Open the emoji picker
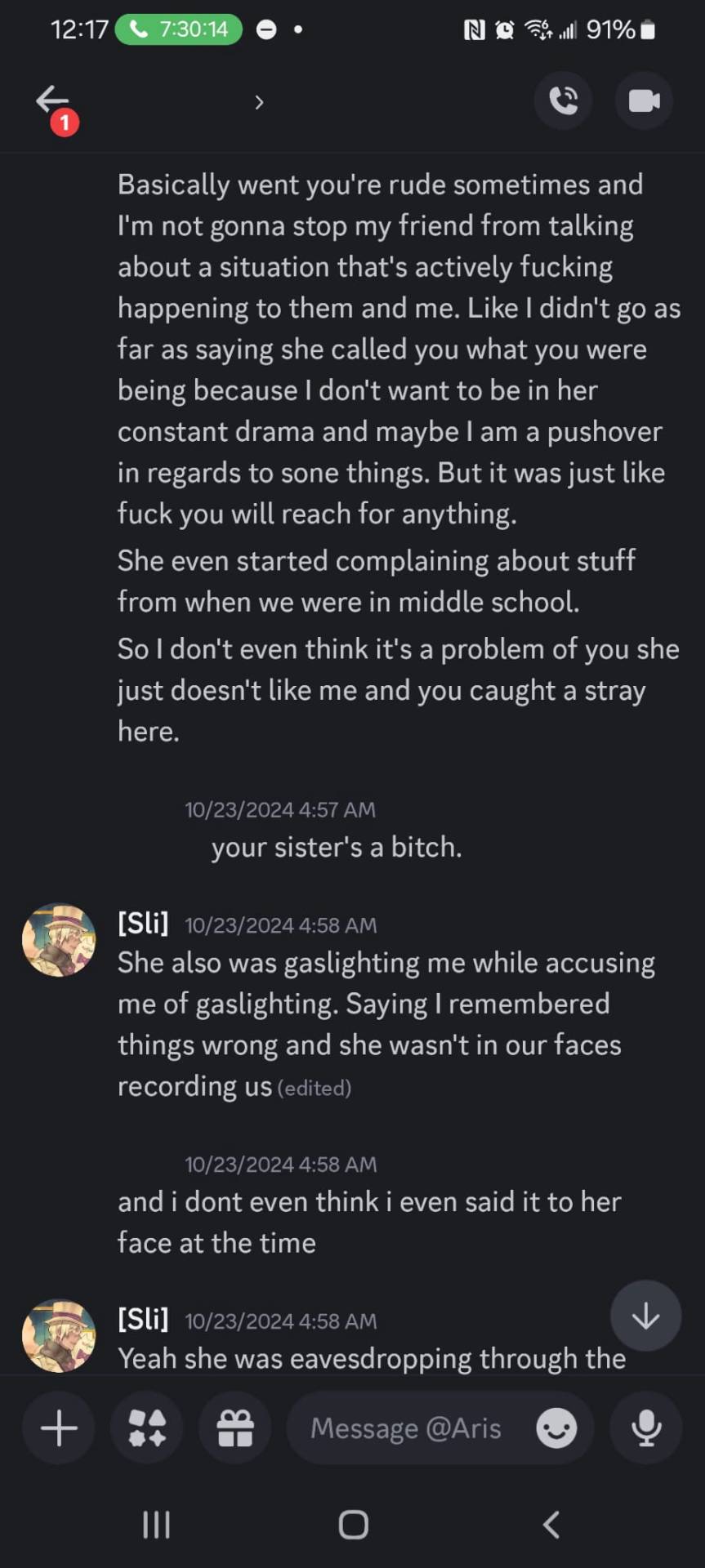 pyautogui.click(x=556, y=1429)
